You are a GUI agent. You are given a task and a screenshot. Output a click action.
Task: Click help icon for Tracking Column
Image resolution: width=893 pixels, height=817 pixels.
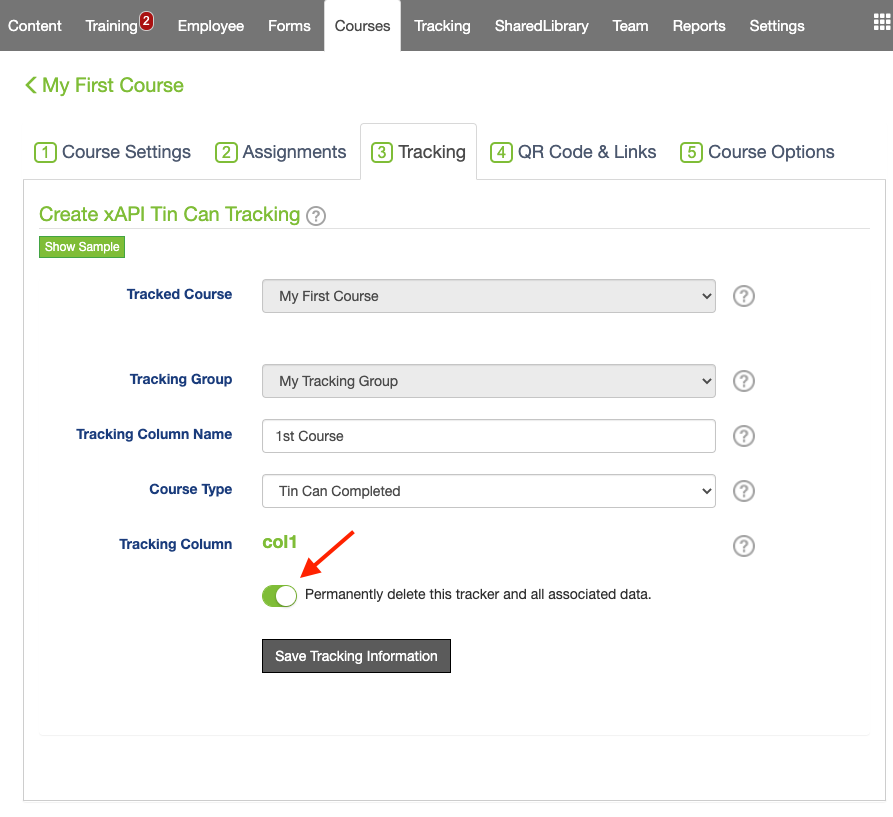743,546
